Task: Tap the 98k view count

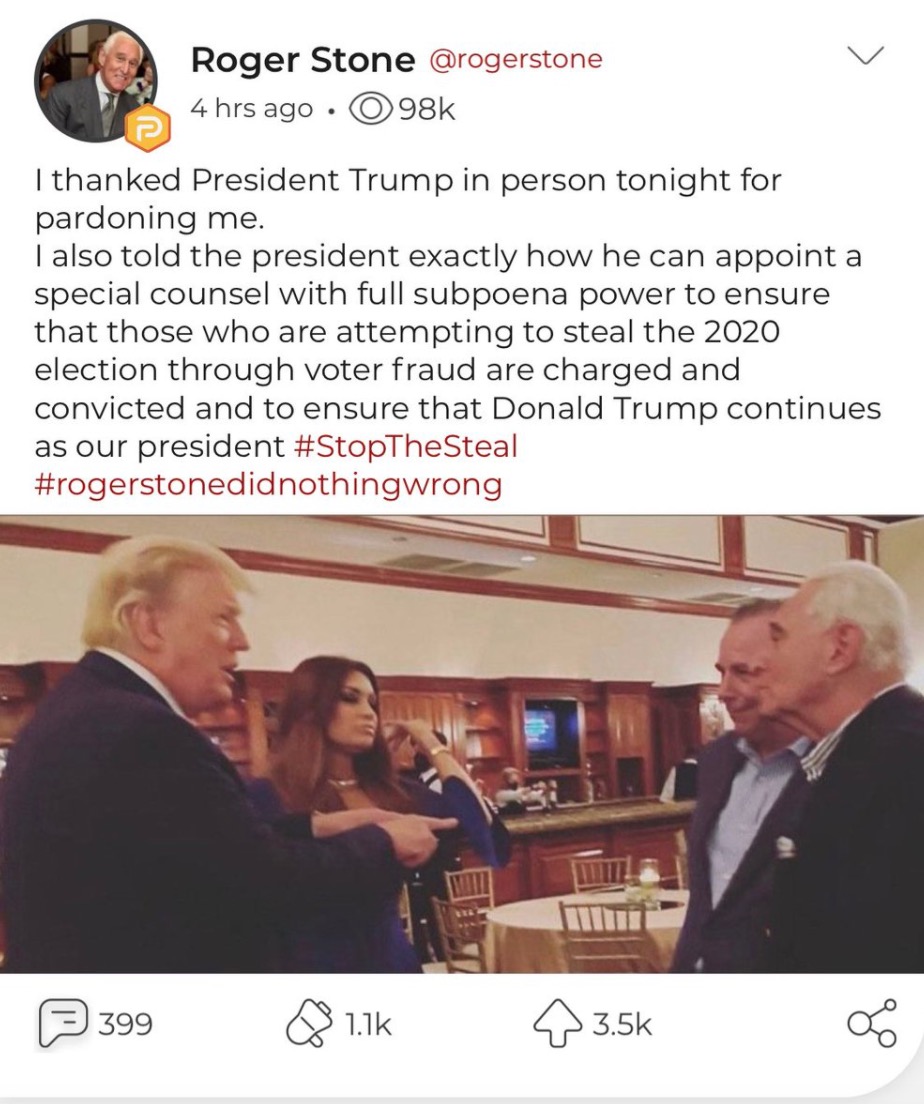Action: pos(427,109)
